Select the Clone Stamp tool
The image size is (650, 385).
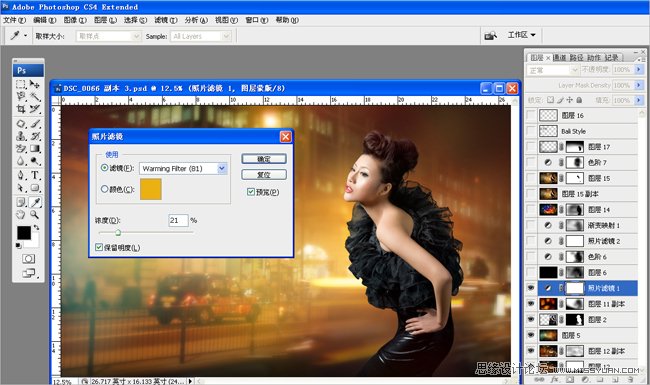21,136
